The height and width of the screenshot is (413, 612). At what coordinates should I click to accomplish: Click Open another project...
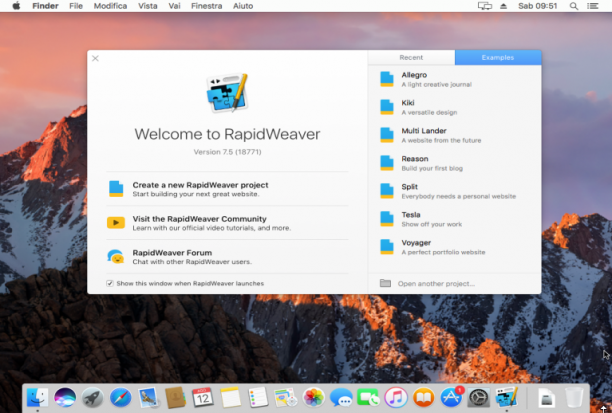click(436, 283)
